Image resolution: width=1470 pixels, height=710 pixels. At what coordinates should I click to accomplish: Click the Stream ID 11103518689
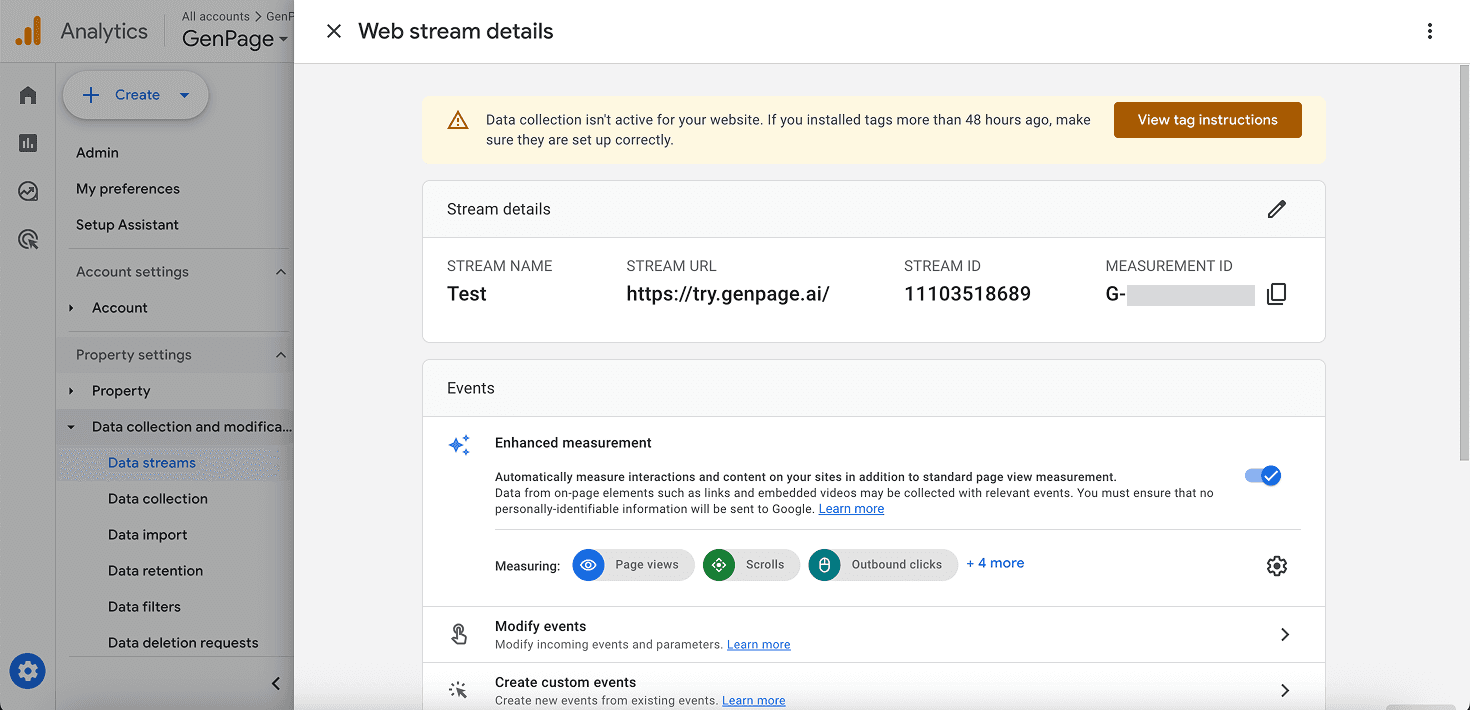[967, 294]
